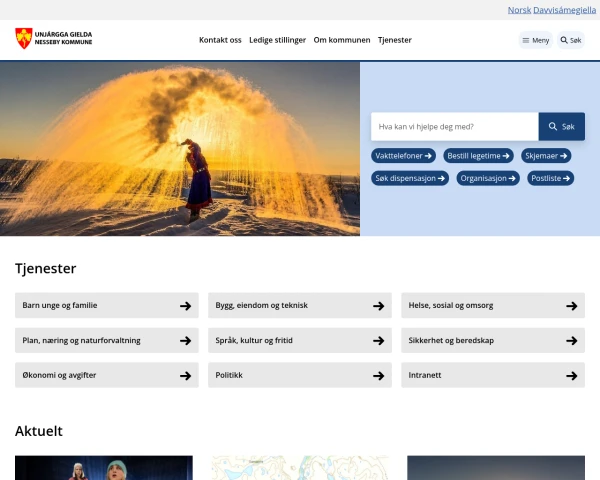Open Kontakt oss menu item
Image resolution: width=600 pixels, height=480 pixels.
click(220, 40)
